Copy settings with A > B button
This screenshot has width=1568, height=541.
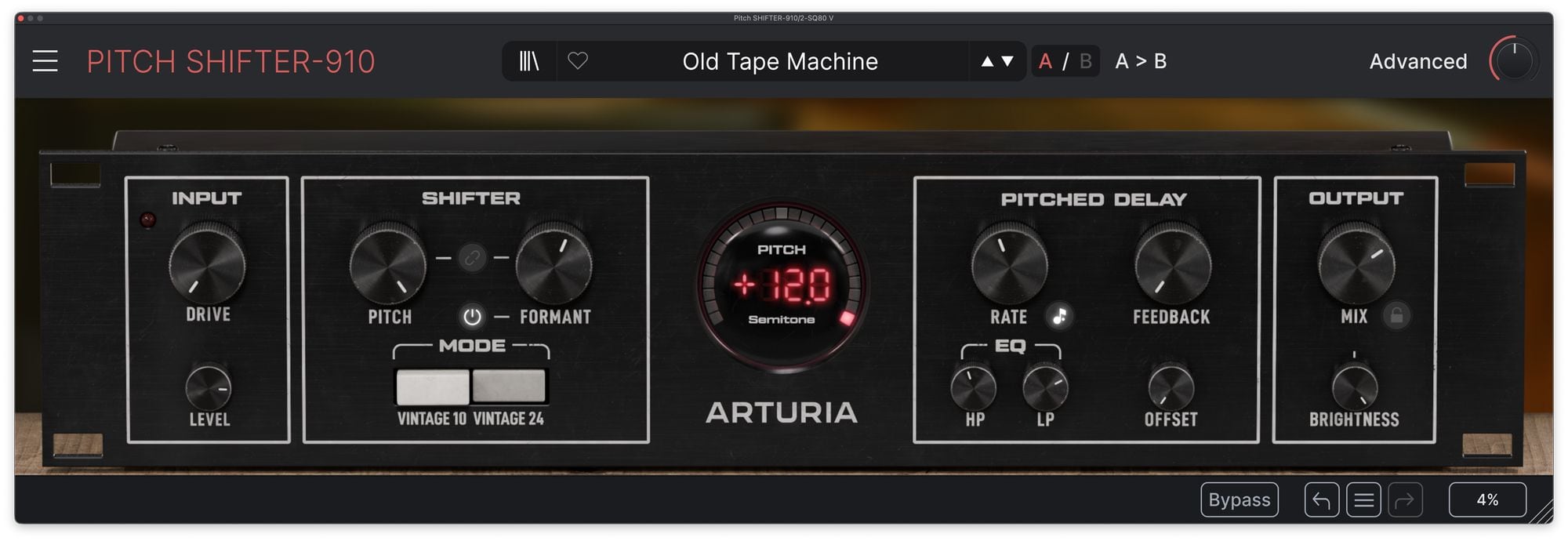[1141, 61]
